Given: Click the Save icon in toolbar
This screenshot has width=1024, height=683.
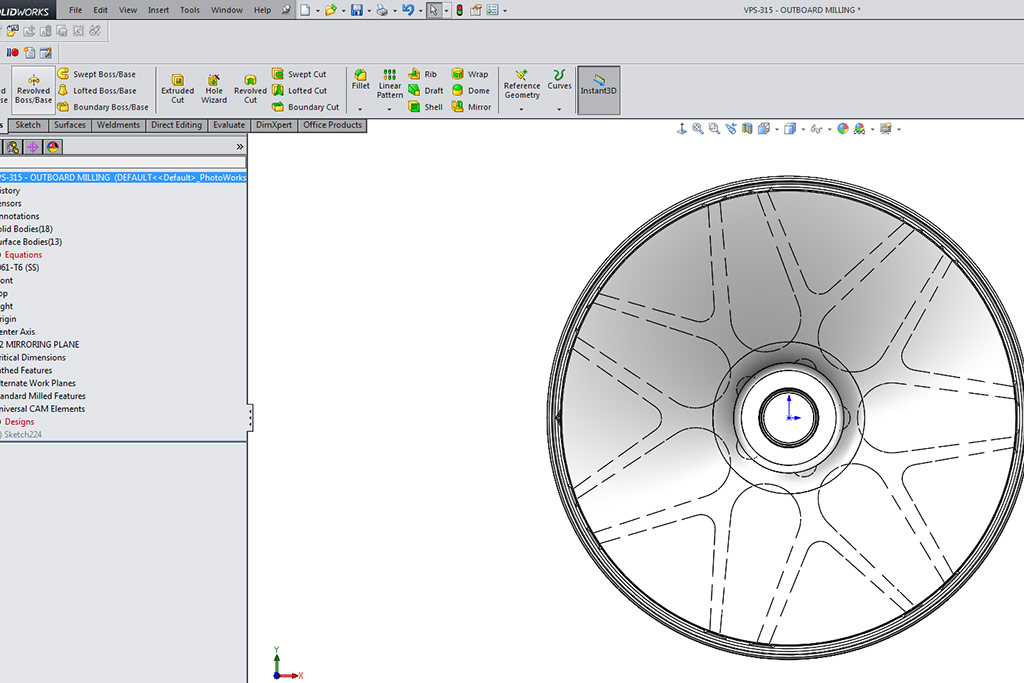Looking at the screenshot, I should click(x=356, y=10).
